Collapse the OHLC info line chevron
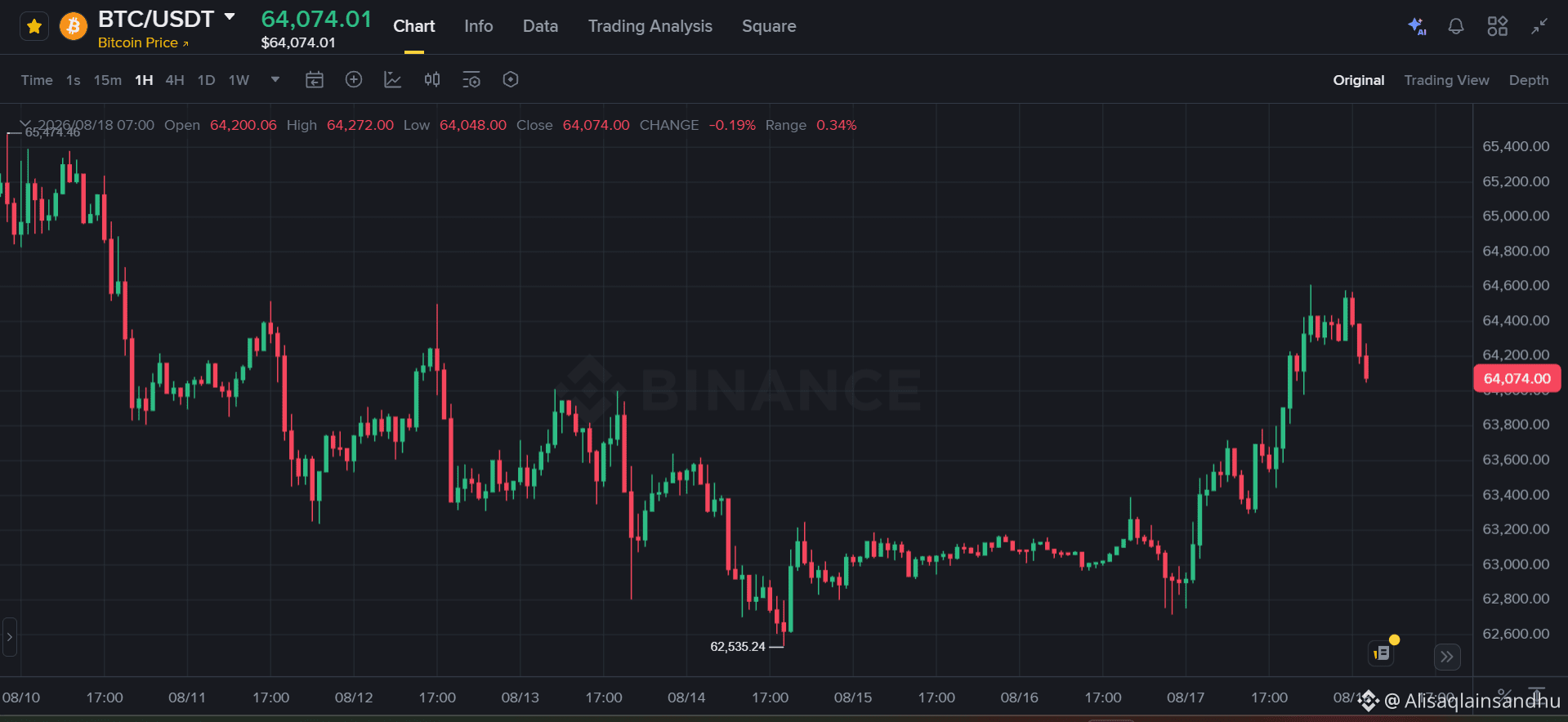The width and height of the screenshot is (1568, 722). point(25,124)
